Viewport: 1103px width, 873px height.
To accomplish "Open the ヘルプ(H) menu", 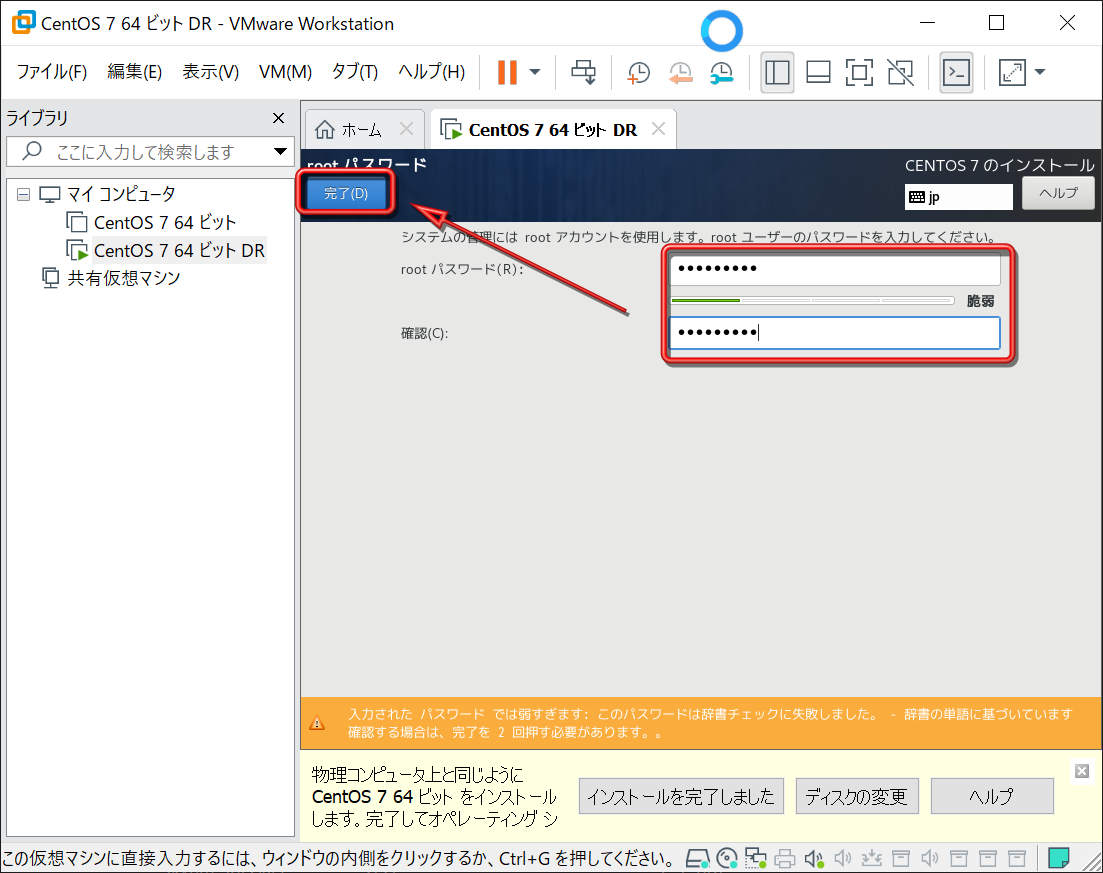I will 431,72.
